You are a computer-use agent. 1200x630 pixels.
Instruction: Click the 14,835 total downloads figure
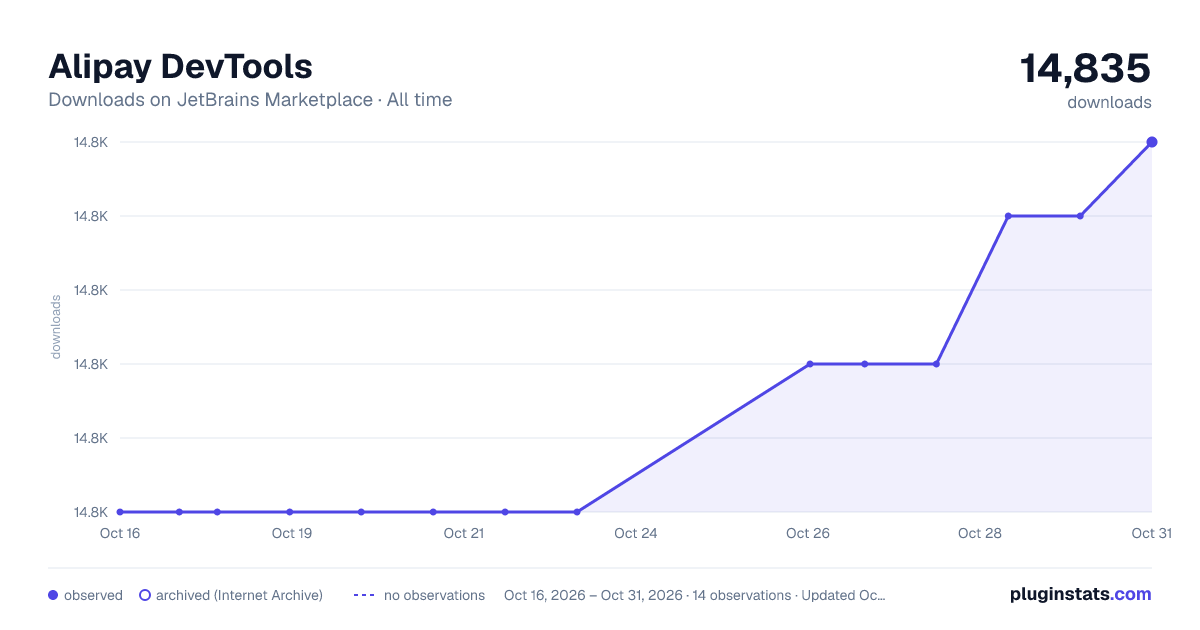coord(1085,68)
